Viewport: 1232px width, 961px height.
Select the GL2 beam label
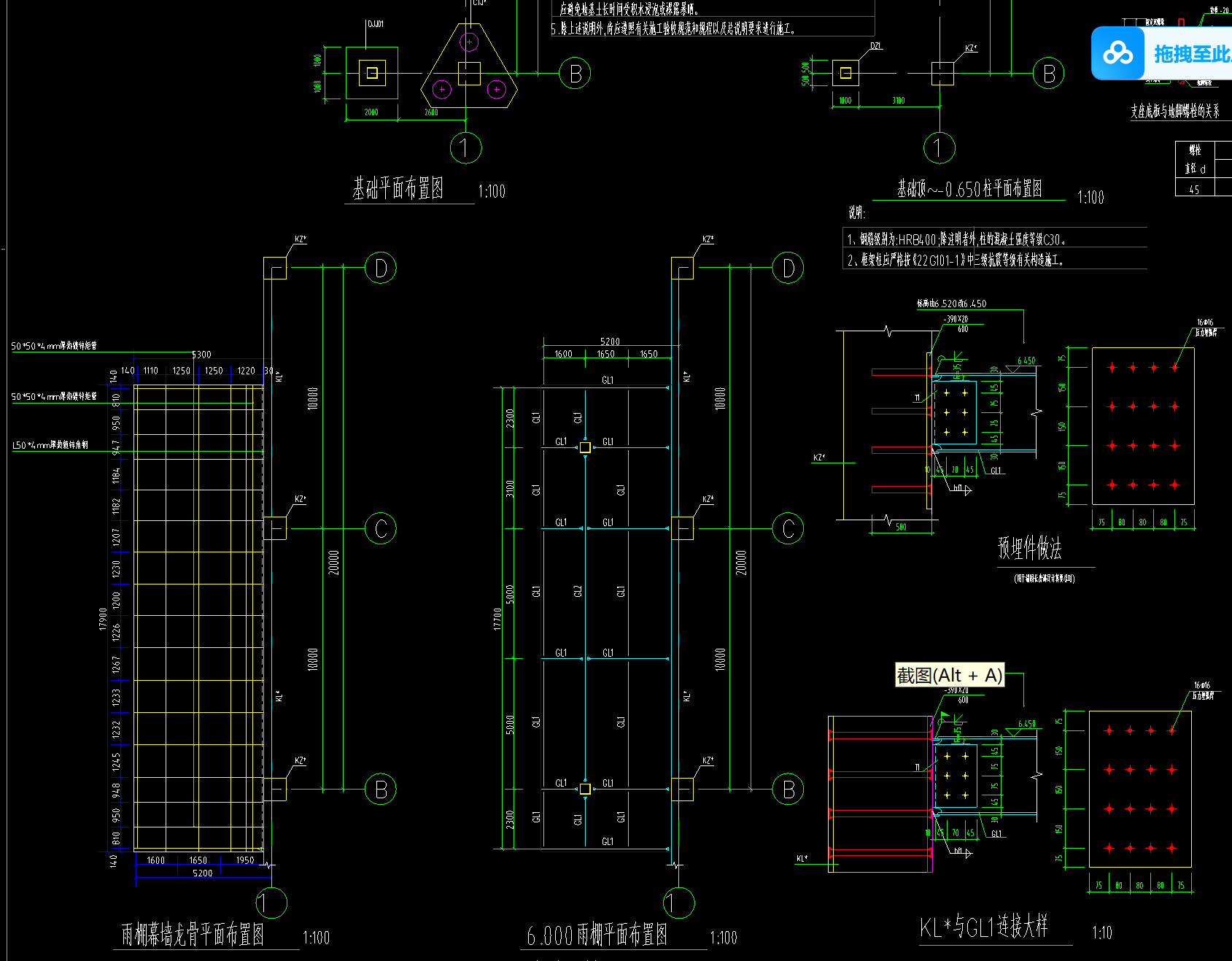[578, 591]
